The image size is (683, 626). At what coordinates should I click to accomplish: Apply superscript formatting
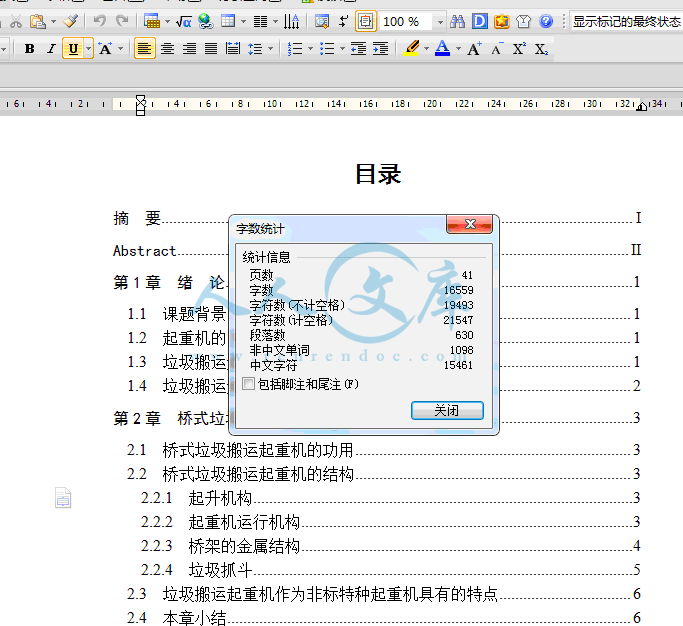pos(518,48)
